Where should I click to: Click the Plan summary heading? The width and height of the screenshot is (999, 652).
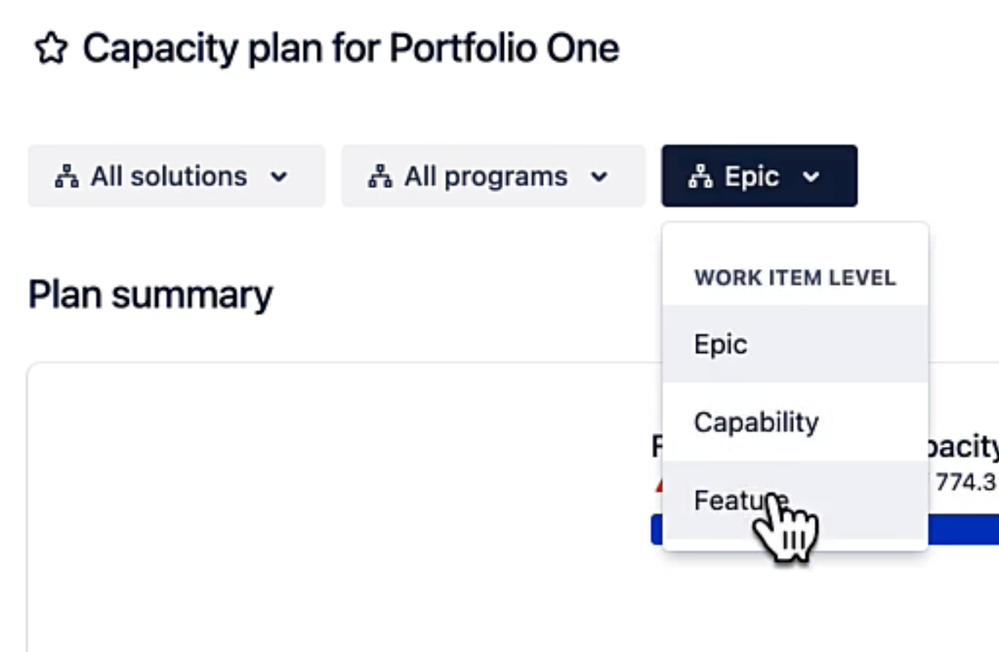tap(150, 294)
